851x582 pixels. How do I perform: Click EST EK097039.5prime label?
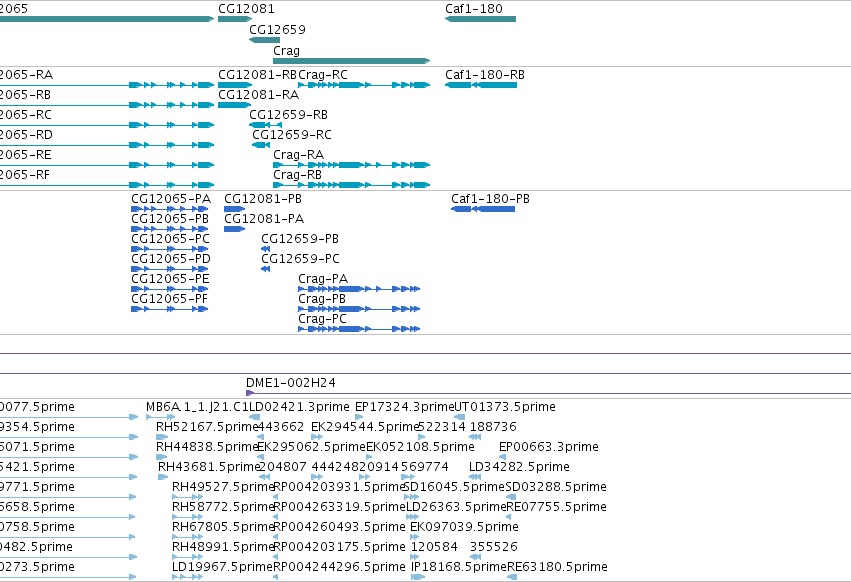tap(464, 528)
